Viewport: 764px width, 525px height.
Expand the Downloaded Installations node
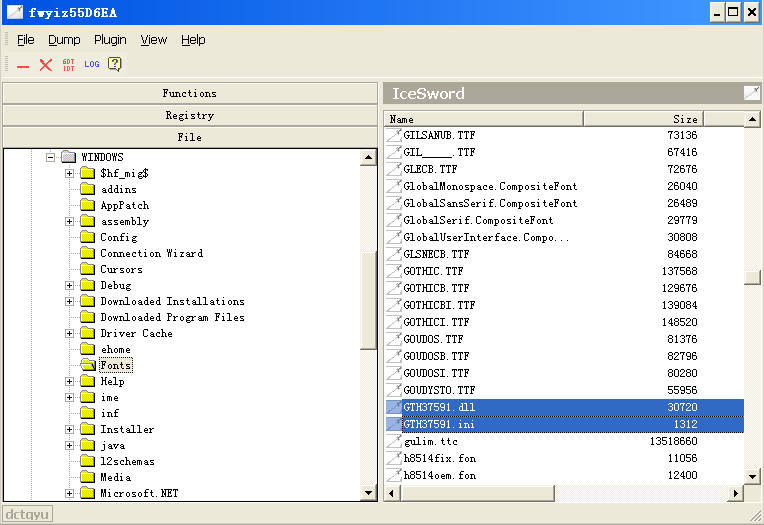(69, 301)
